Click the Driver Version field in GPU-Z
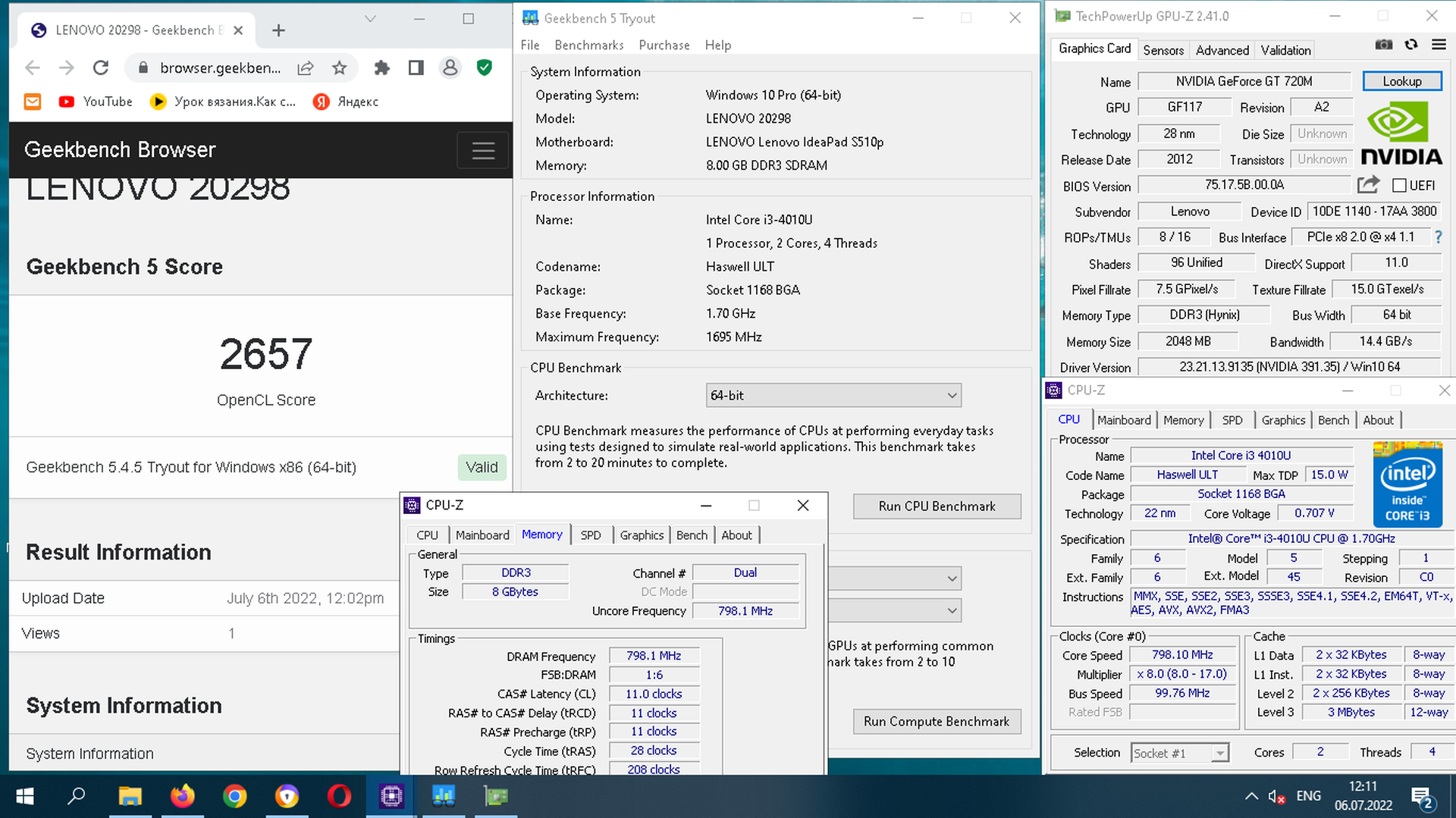Viewport: 1456px width, 818px height. [x=1289, y=367]
